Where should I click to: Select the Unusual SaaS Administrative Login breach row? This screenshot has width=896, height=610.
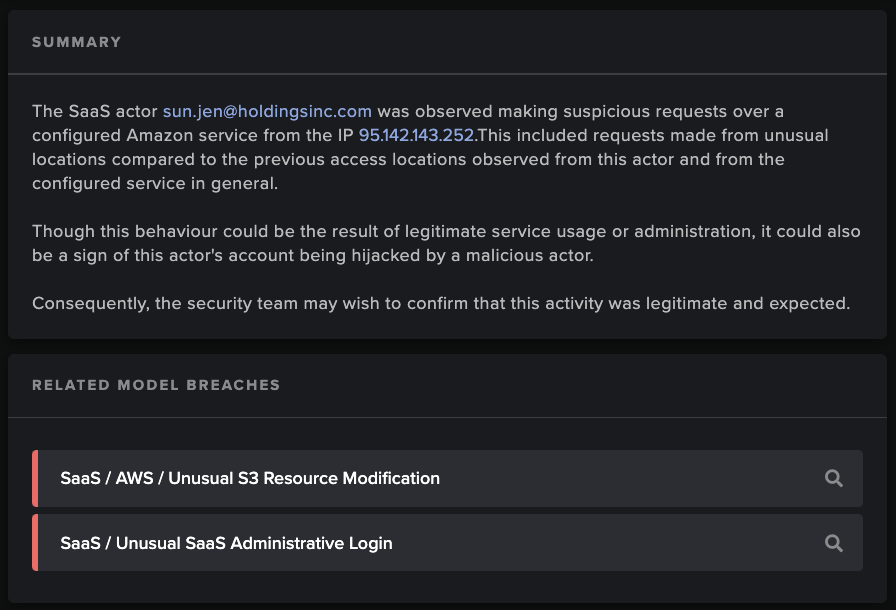click(x=447, y=543)
